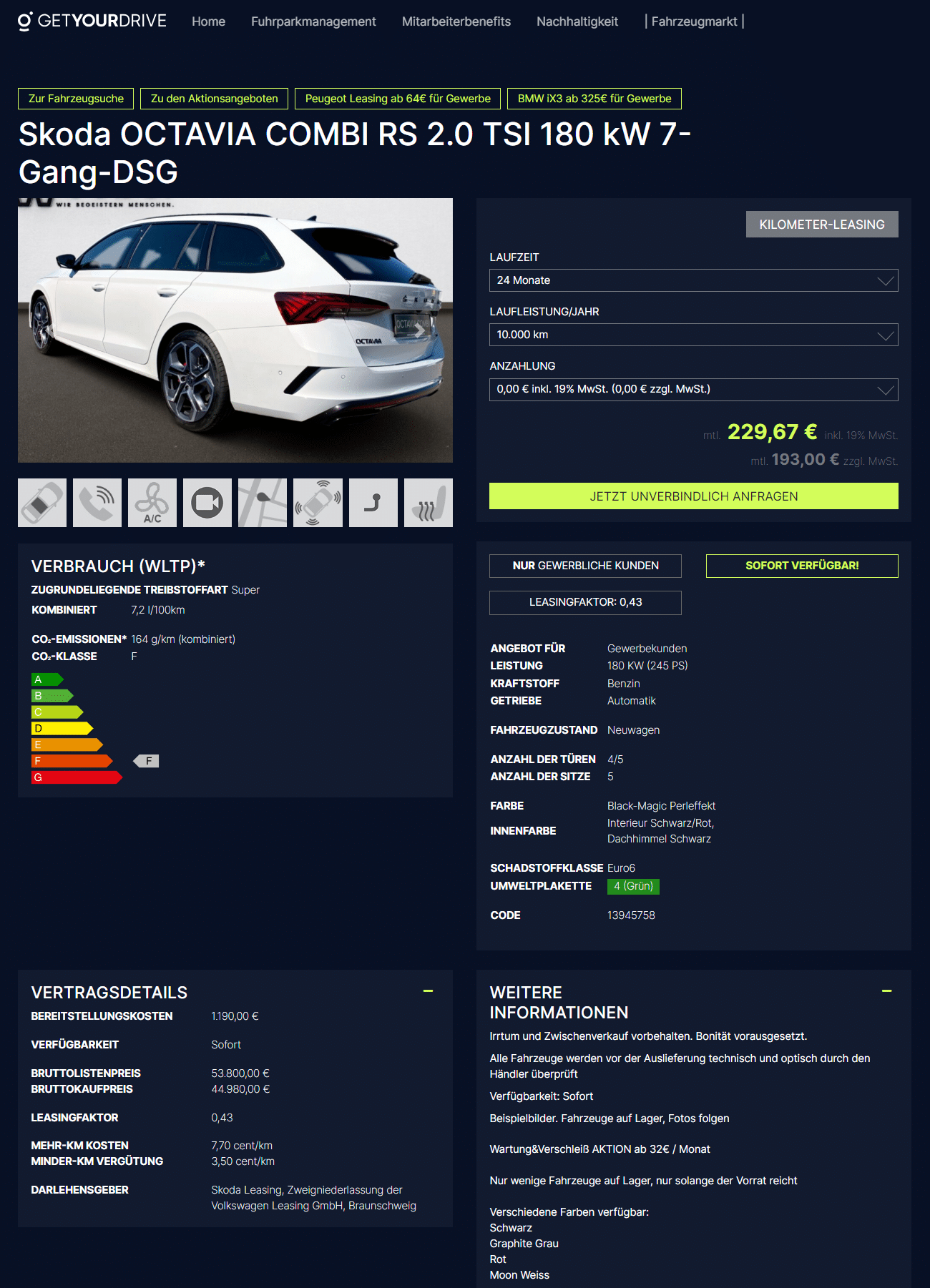Click the Bereitstellungskosten 1.190,00 € value
This screenshot has height=1288, width=930.
click(235, 1016)
